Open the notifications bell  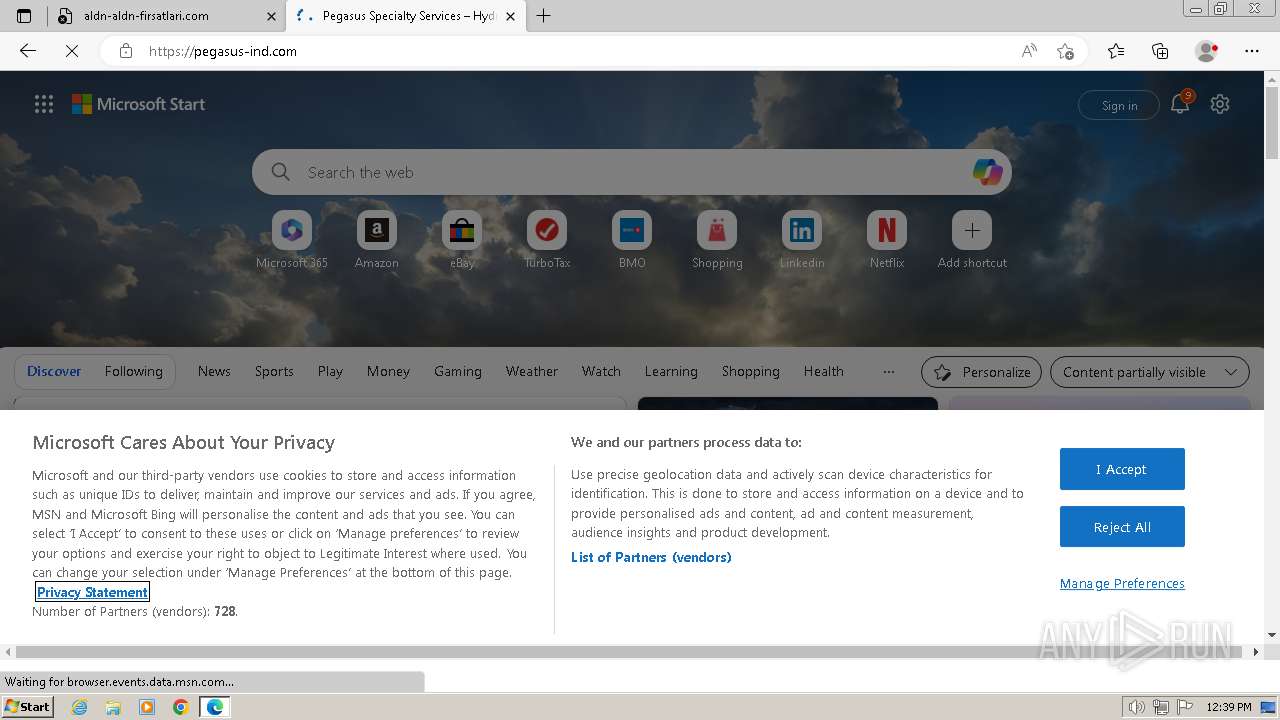coord(1180,104)
